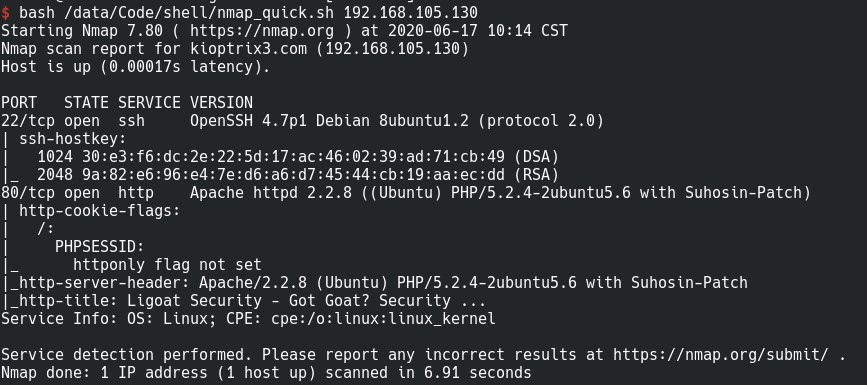The image size is (867, 385).
Task: Click the STATE column header
Action: click(86, 102)
